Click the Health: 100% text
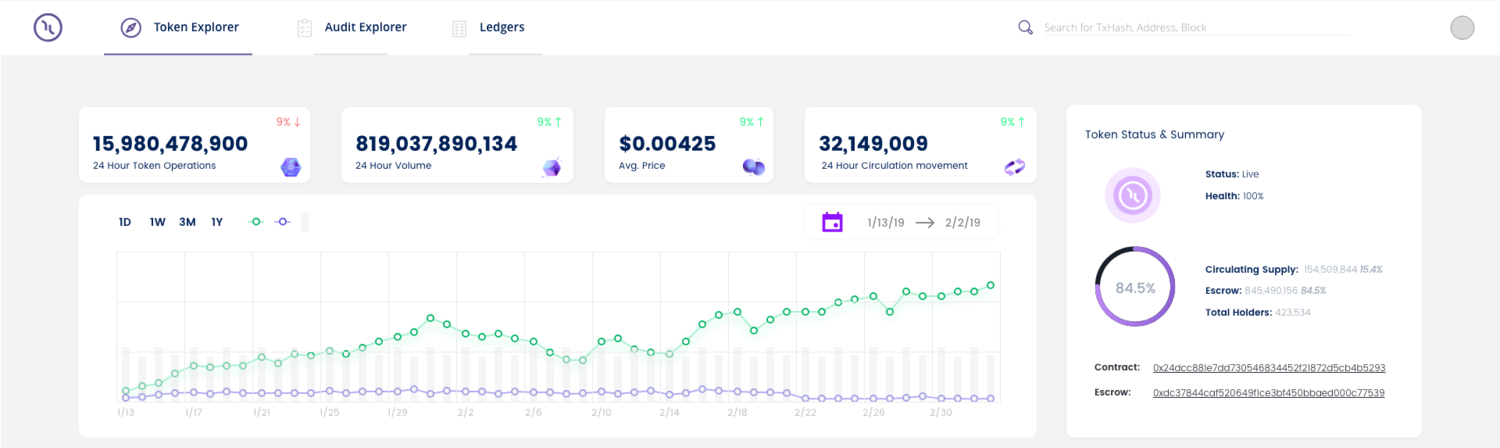1500x448 pixels. coord(1234,196)
